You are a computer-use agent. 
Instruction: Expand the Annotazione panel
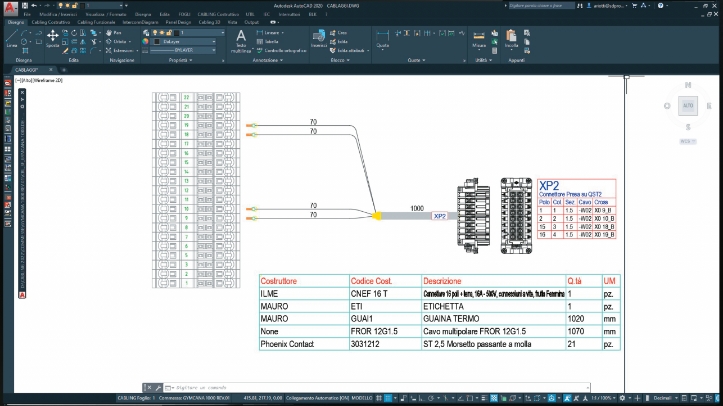pos(267,60)
